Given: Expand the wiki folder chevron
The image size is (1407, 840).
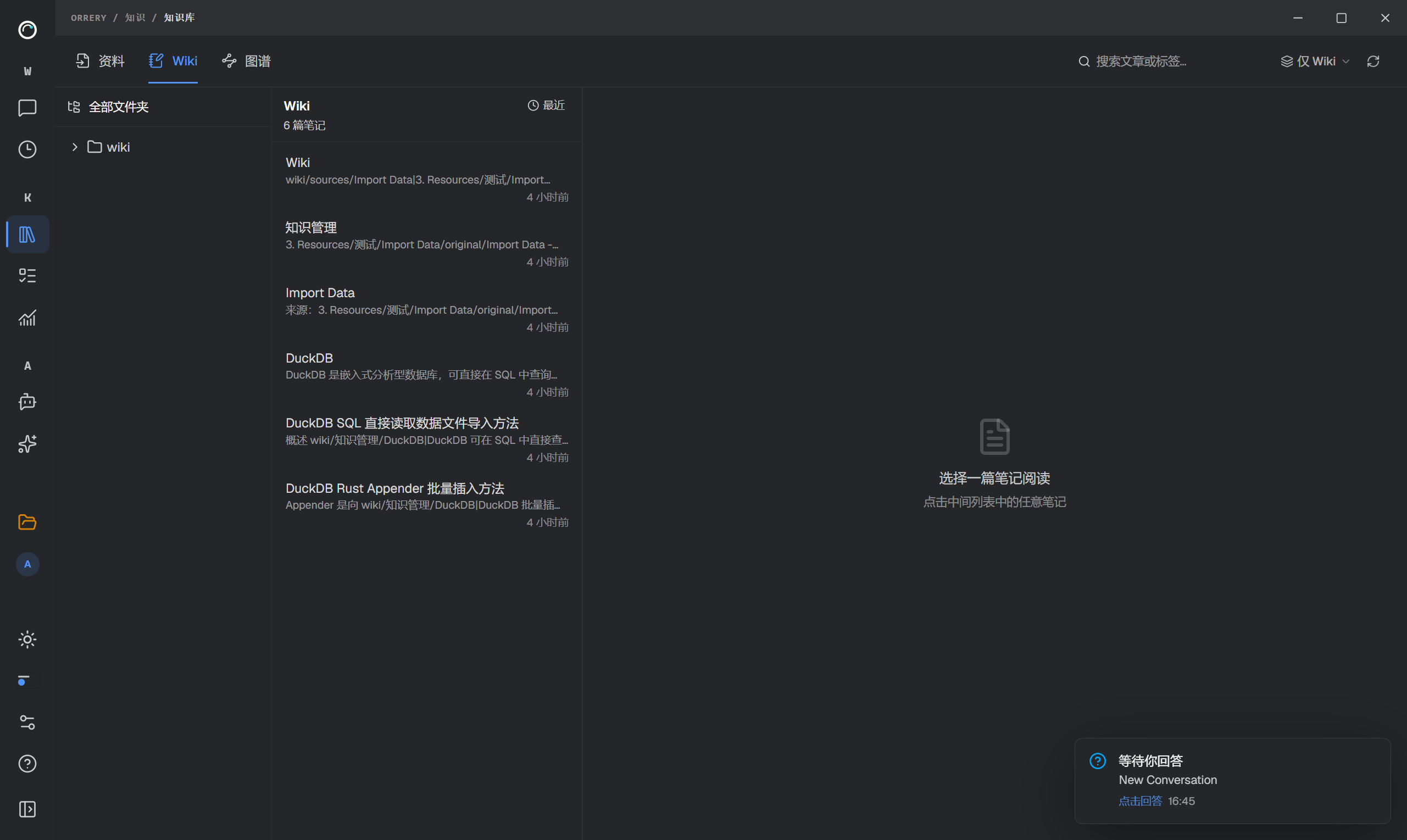Looking at the screenshot, I should 75,147.
